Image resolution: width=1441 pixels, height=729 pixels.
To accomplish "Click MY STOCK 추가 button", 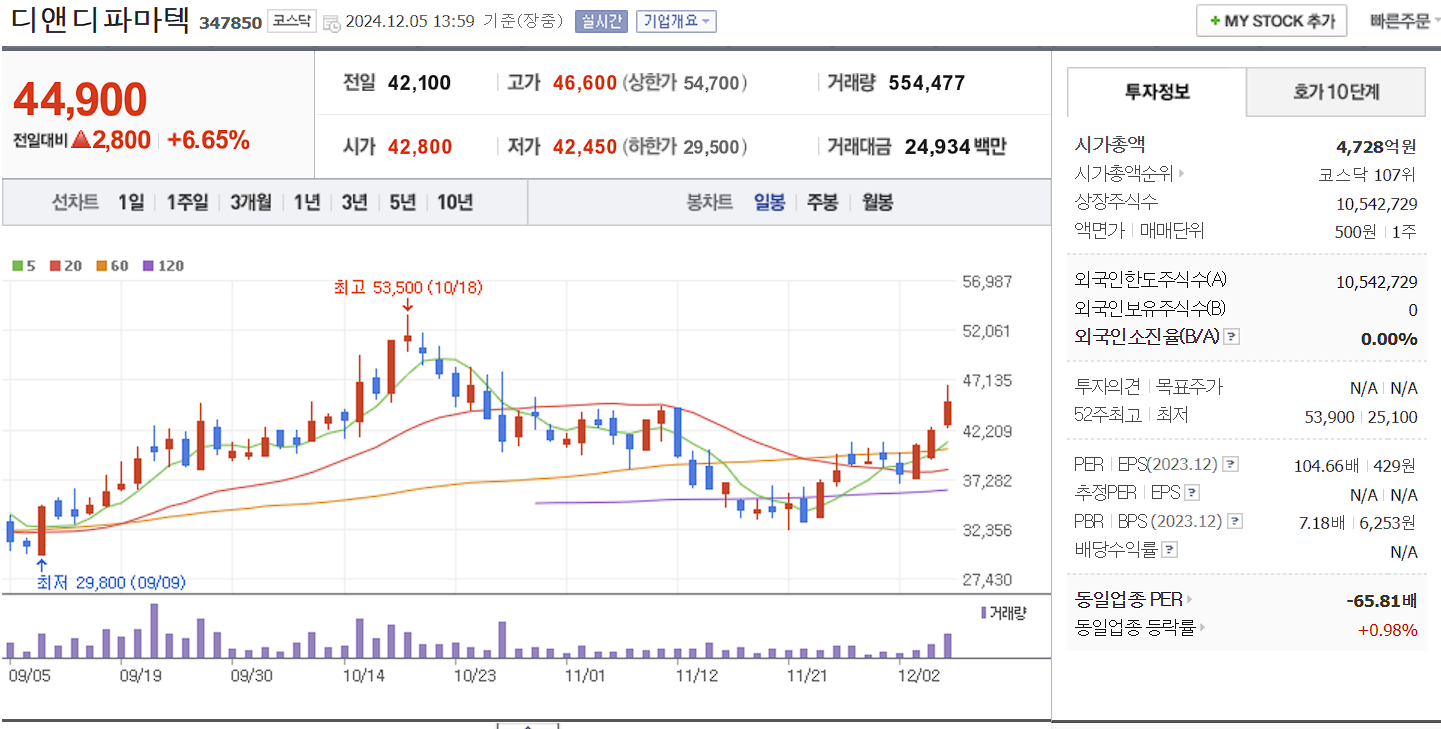I will click(x=1271, y=21).
